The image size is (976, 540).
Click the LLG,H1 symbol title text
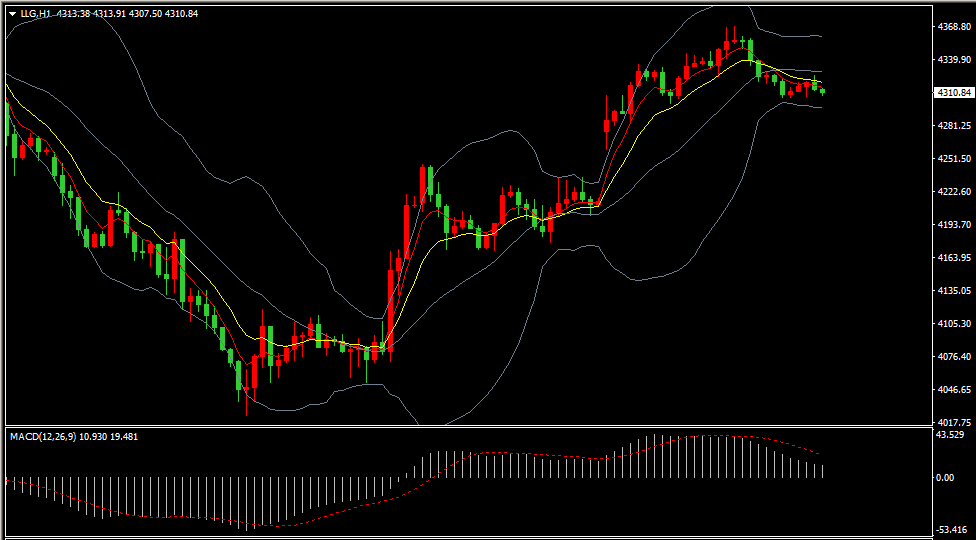[35, 13]
